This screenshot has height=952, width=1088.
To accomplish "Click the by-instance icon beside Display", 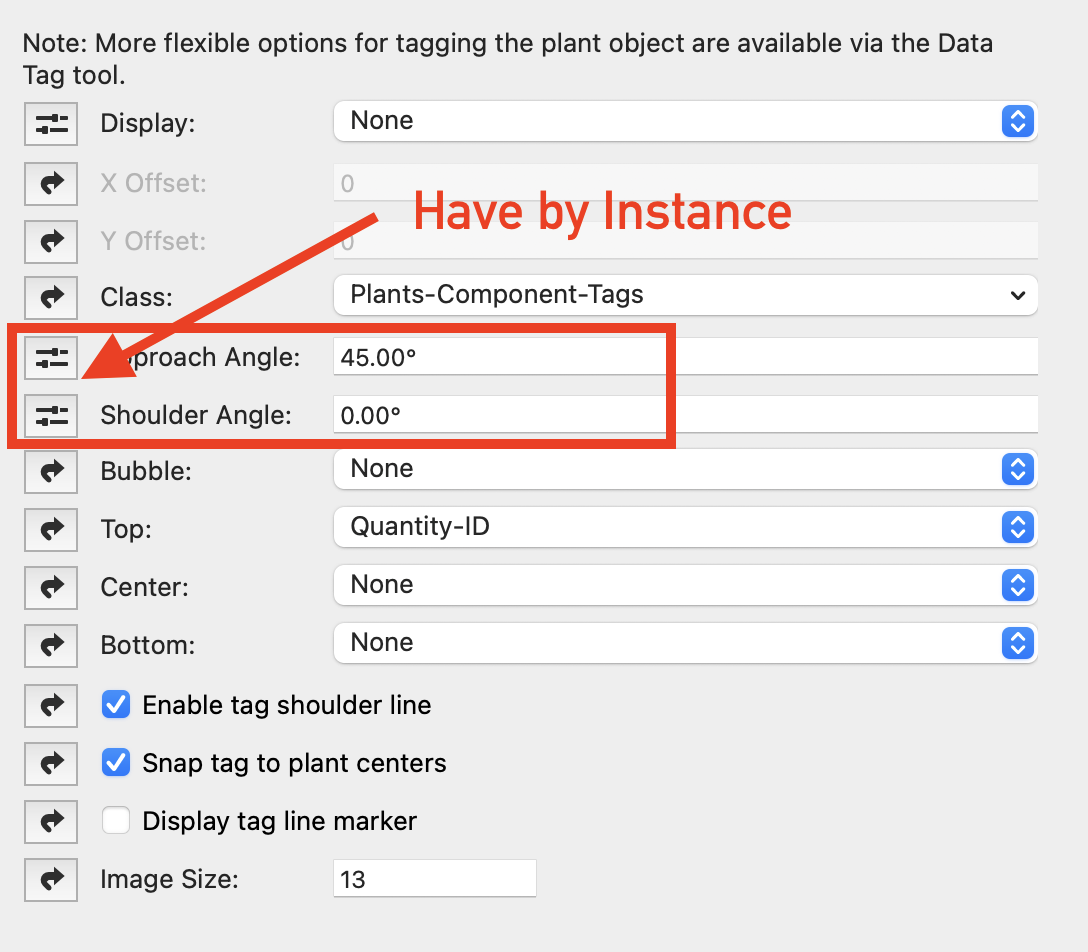I will [51, 123].
